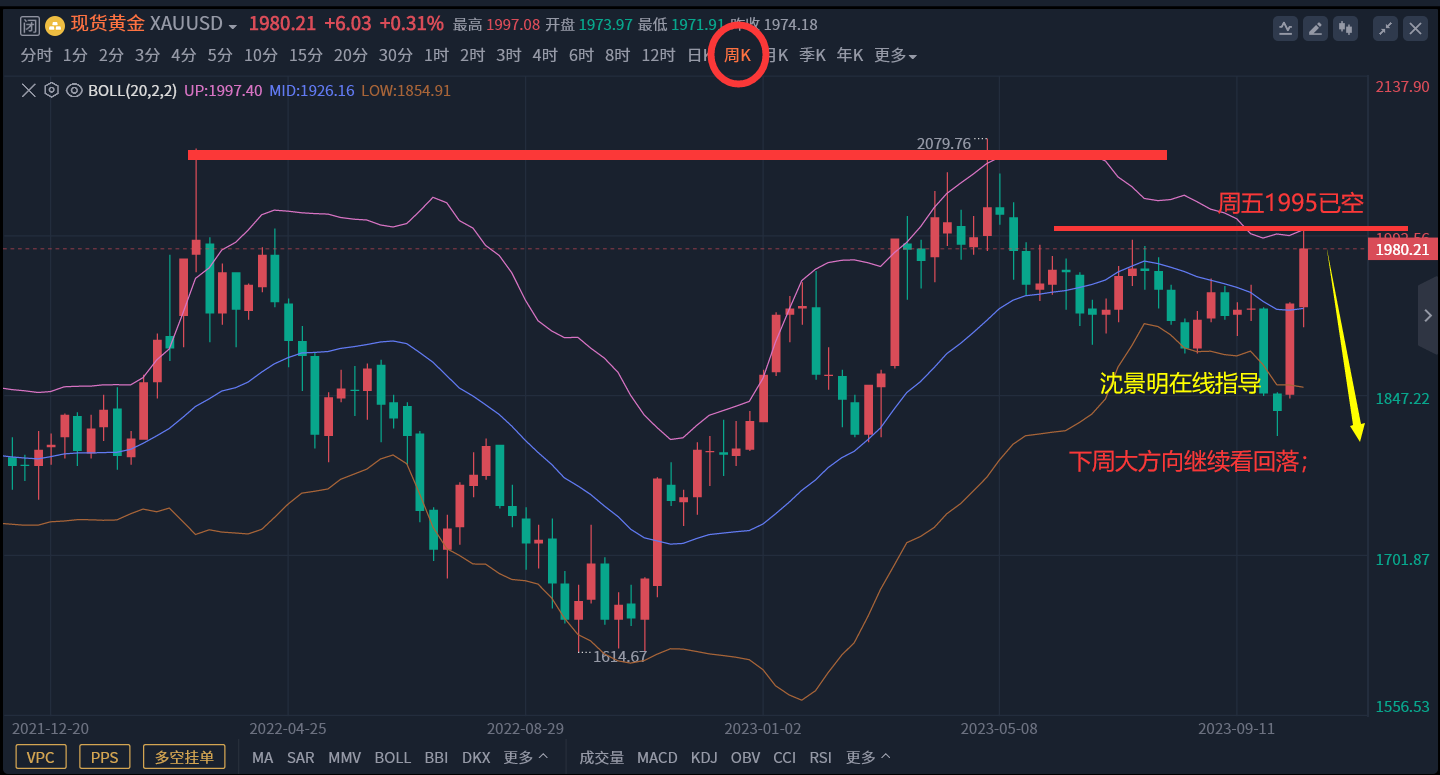Select the 15分 timeframe tab

[305, 56]
